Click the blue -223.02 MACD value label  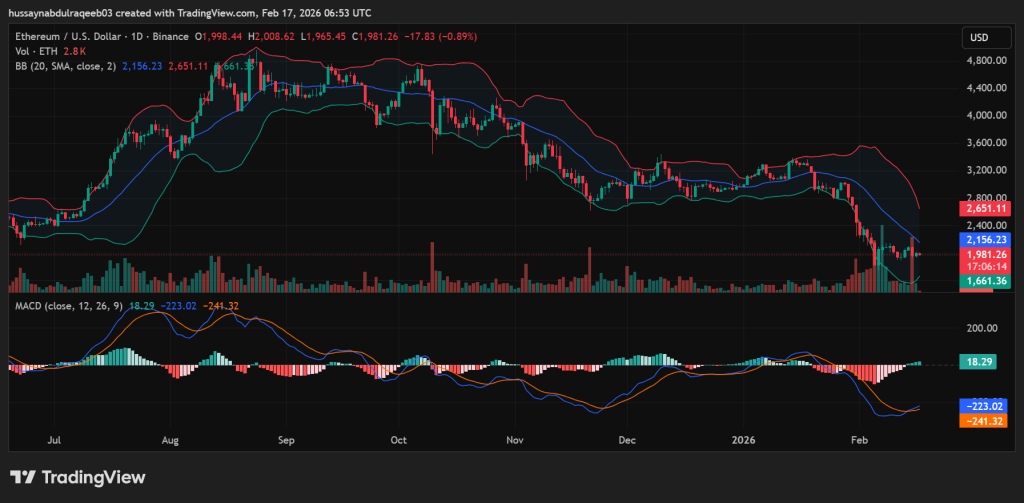[983, 406]
